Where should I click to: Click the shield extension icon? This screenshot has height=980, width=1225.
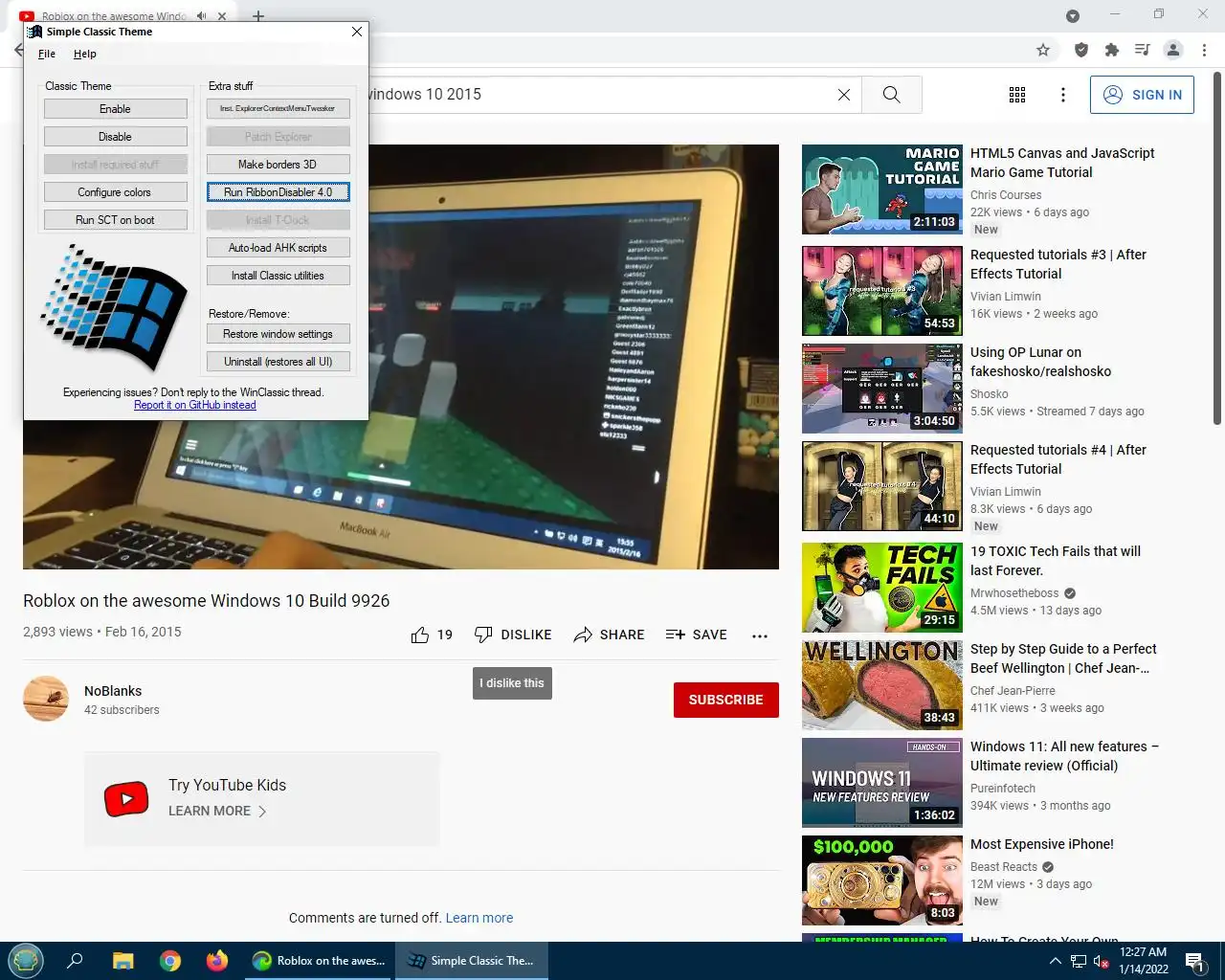[x=1081, y=50]
